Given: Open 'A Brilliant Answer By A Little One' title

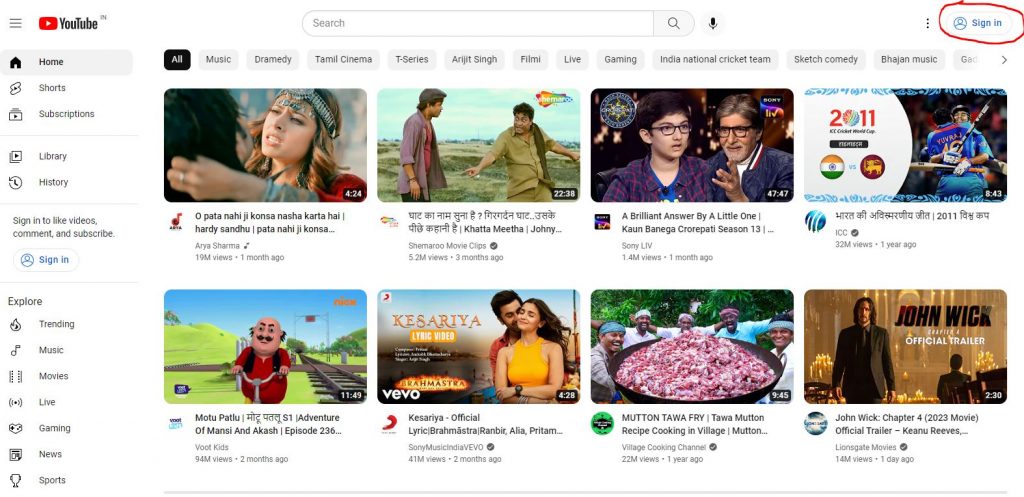Looking at the screenshot, I should 697,223.
